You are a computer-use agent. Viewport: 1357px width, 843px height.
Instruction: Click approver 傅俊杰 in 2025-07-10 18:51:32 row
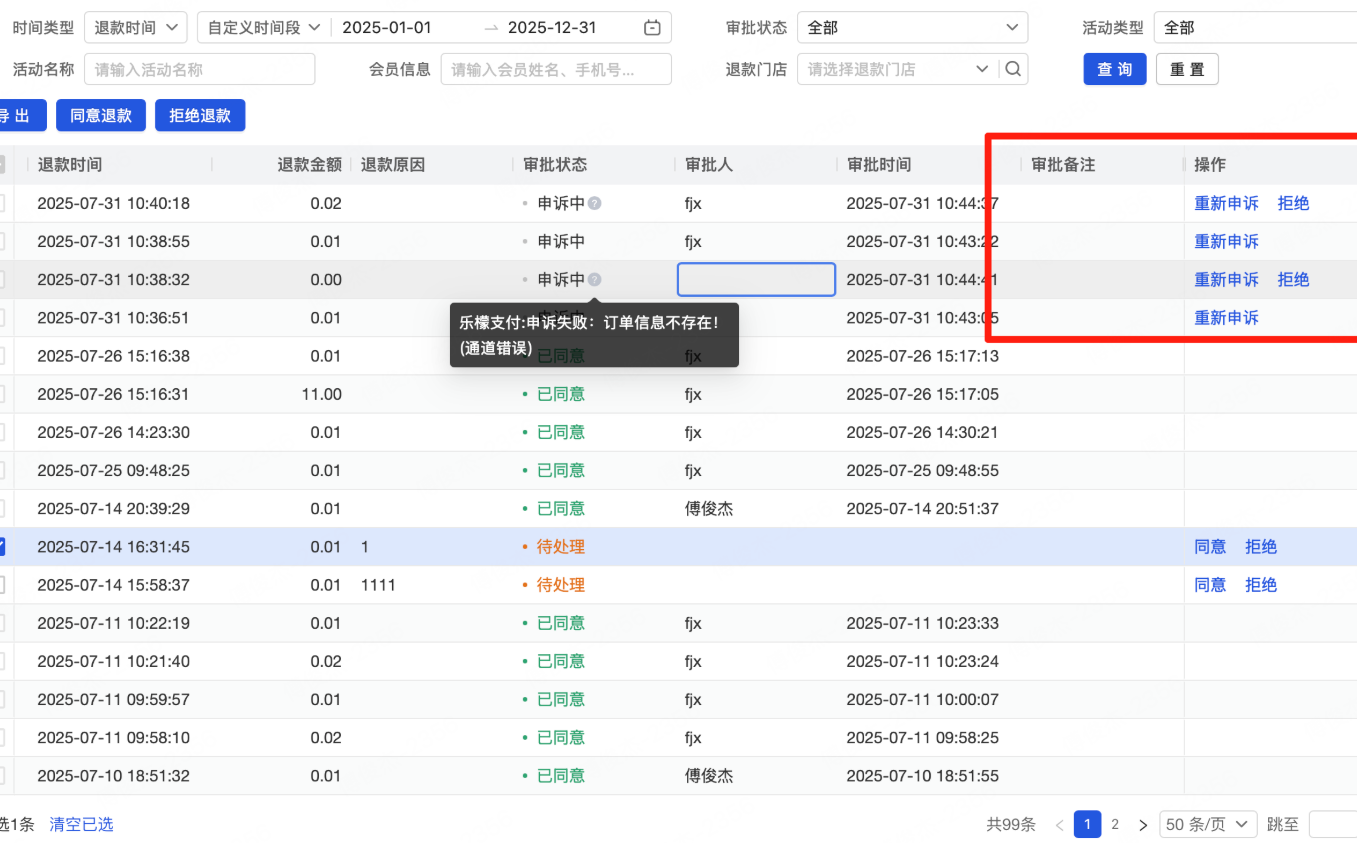[709, 776]
